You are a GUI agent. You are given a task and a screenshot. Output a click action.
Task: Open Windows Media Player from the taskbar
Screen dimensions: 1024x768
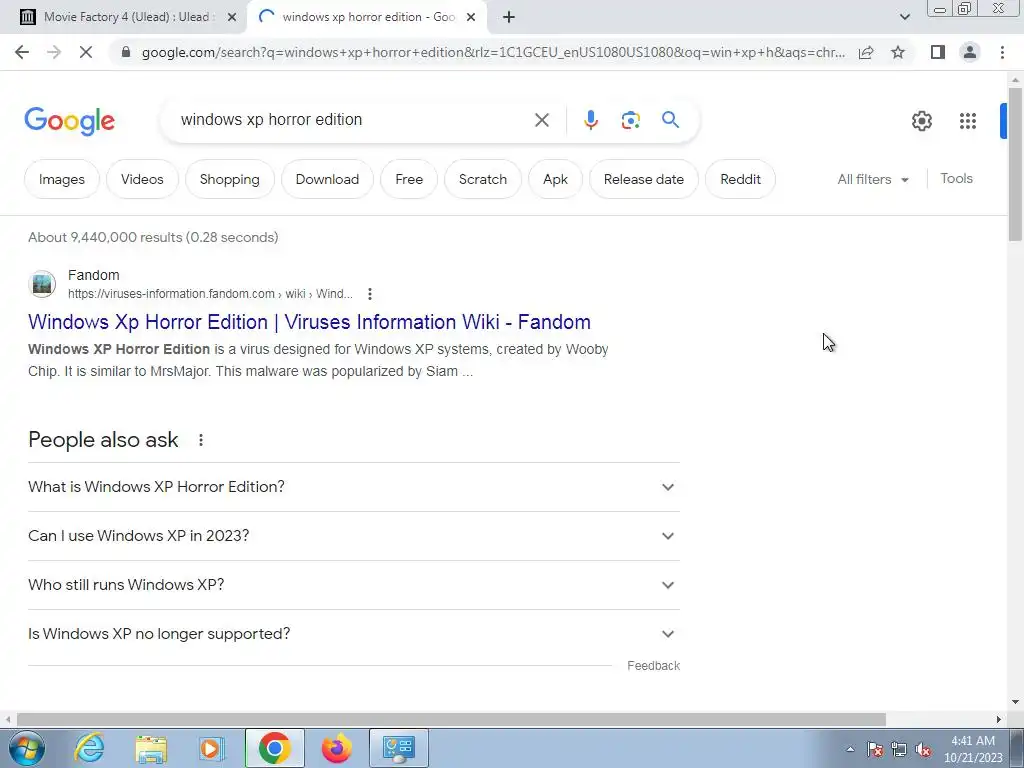tap(212, 748)
